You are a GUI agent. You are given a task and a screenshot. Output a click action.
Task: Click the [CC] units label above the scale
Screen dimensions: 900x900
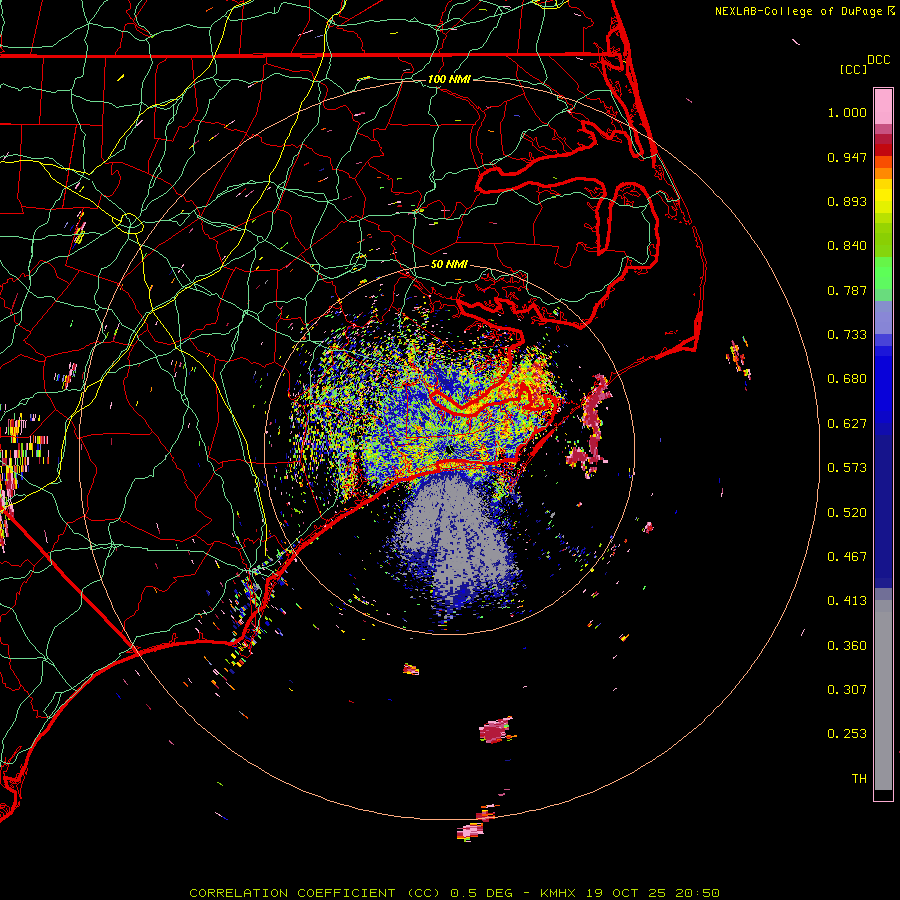(853, 69)
